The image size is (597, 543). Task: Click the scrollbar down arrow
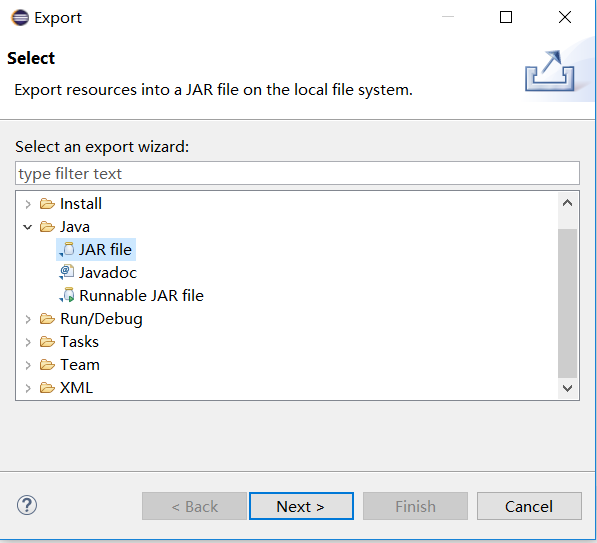point(567,388)
